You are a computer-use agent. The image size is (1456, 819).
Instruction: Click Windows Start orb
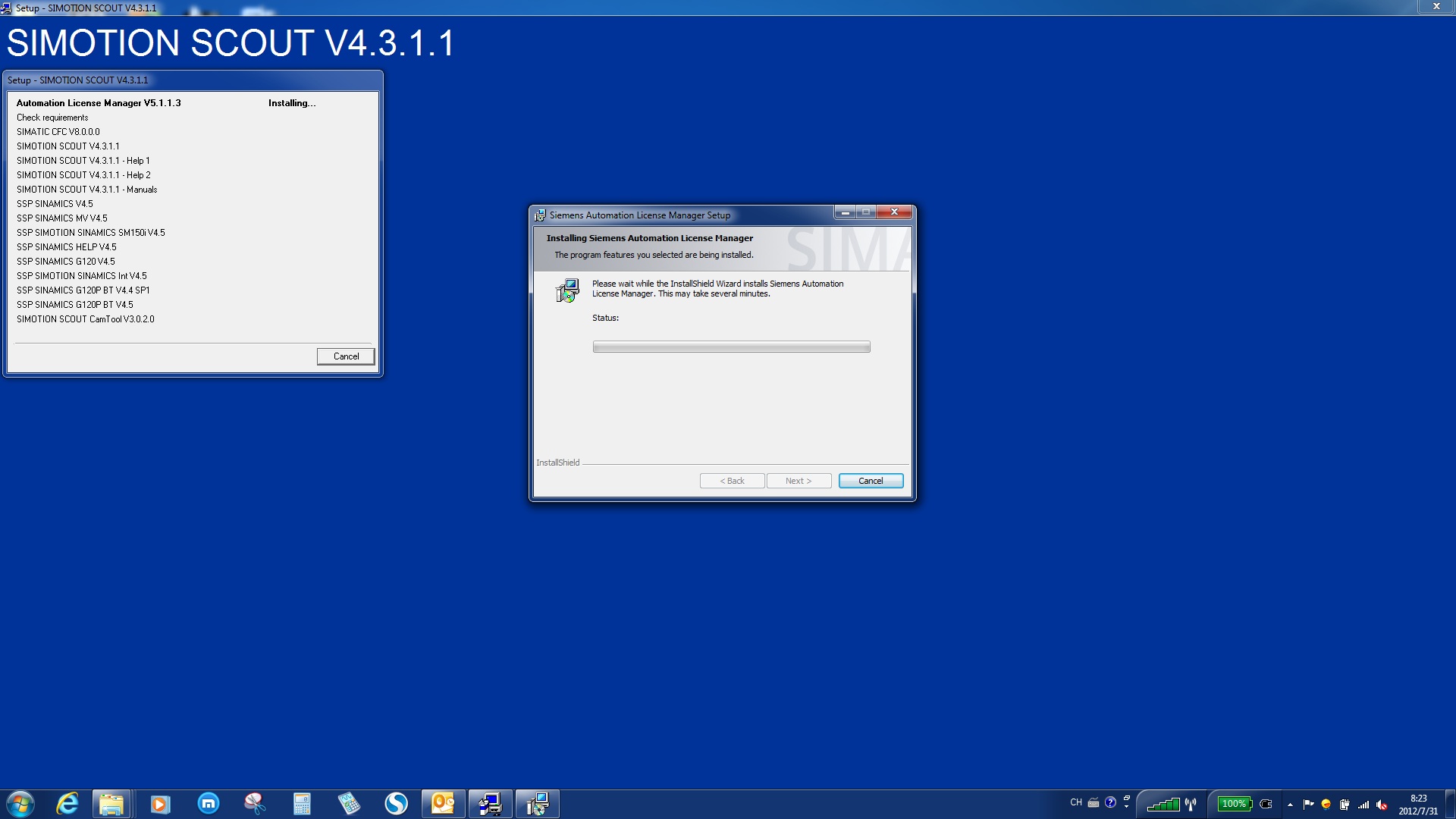point(20,804)
